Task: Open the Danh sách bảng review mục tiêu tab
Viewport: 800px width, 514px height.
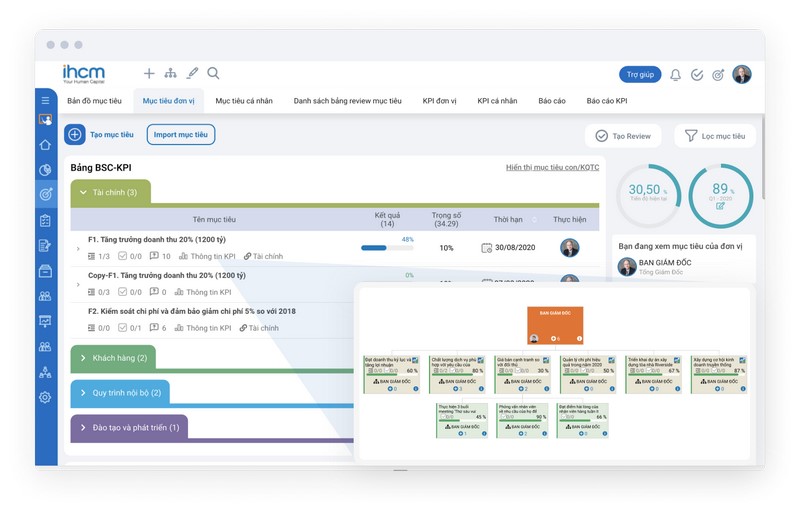Action: 347,101
